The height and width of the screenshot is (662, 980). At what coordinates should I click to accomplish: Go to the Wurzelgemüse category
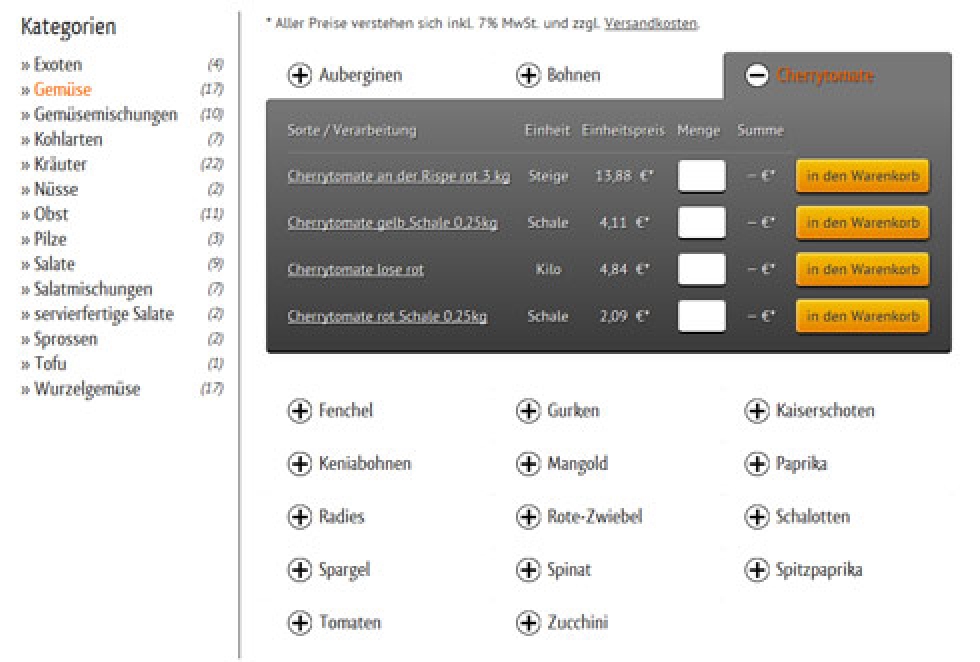coord(86,390)
